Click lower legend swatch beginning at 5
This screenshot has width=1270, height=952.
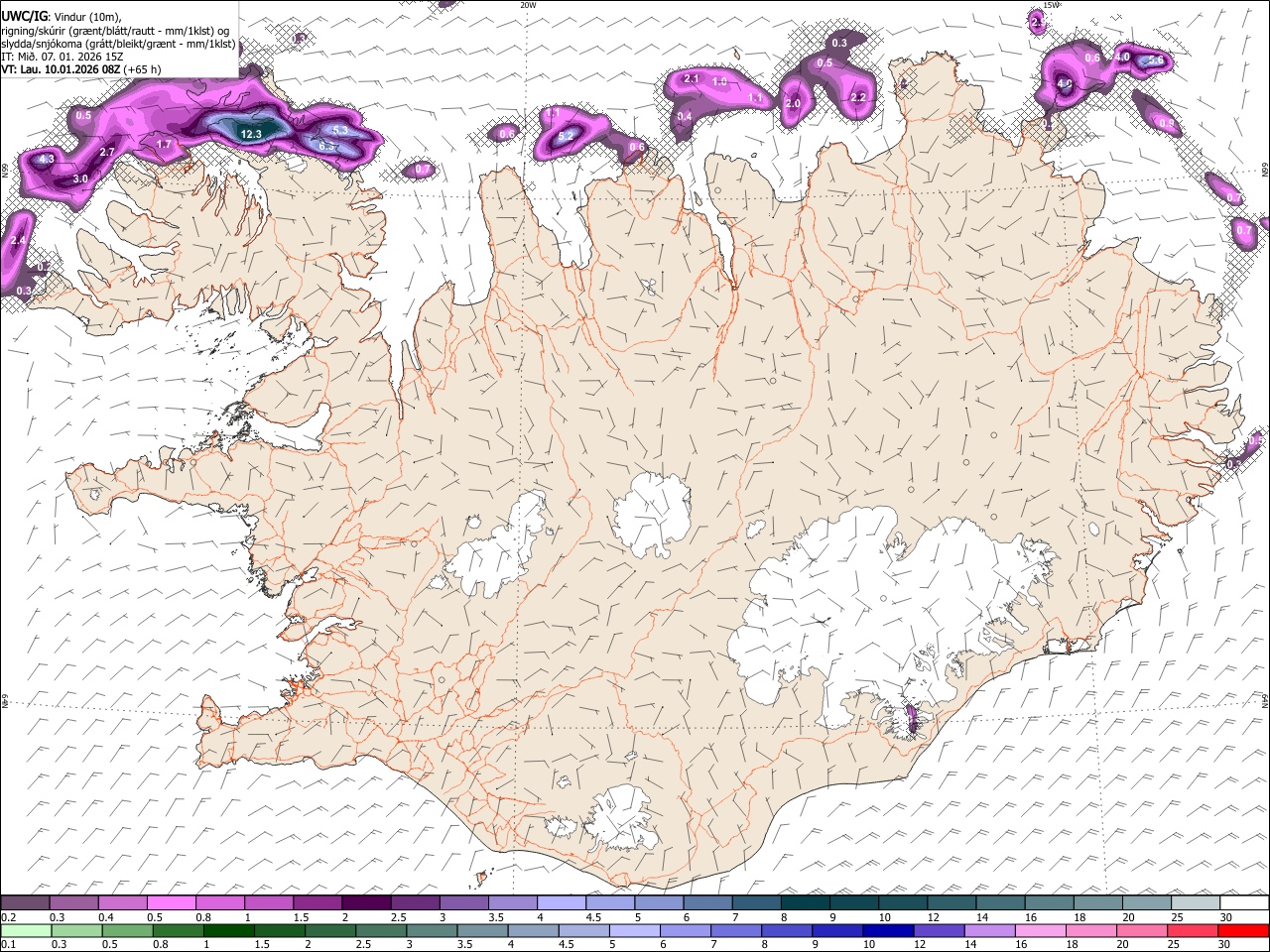pos(635,930)
